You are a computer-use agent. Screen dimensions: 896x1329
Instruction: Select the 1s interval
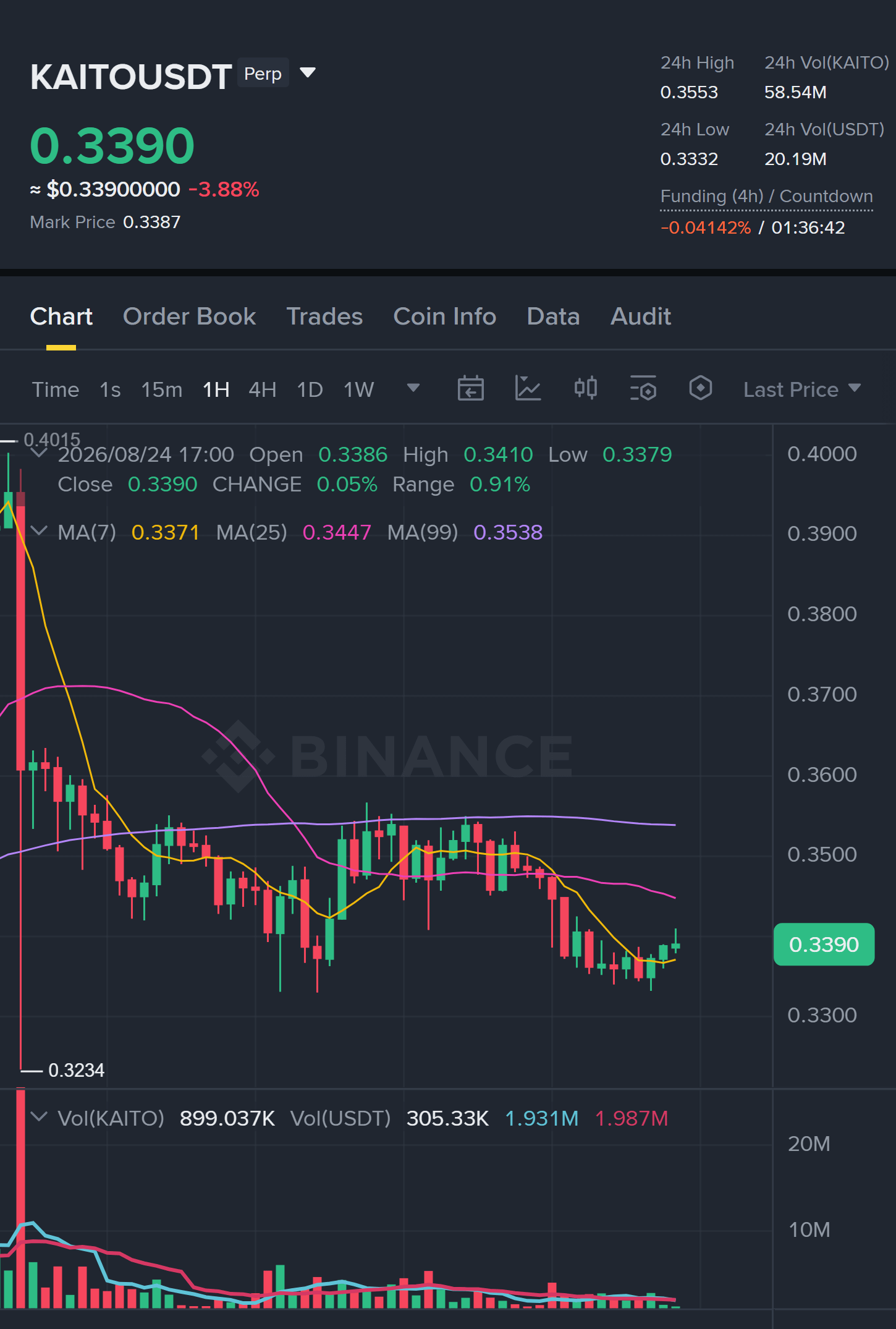click(110, 389)
